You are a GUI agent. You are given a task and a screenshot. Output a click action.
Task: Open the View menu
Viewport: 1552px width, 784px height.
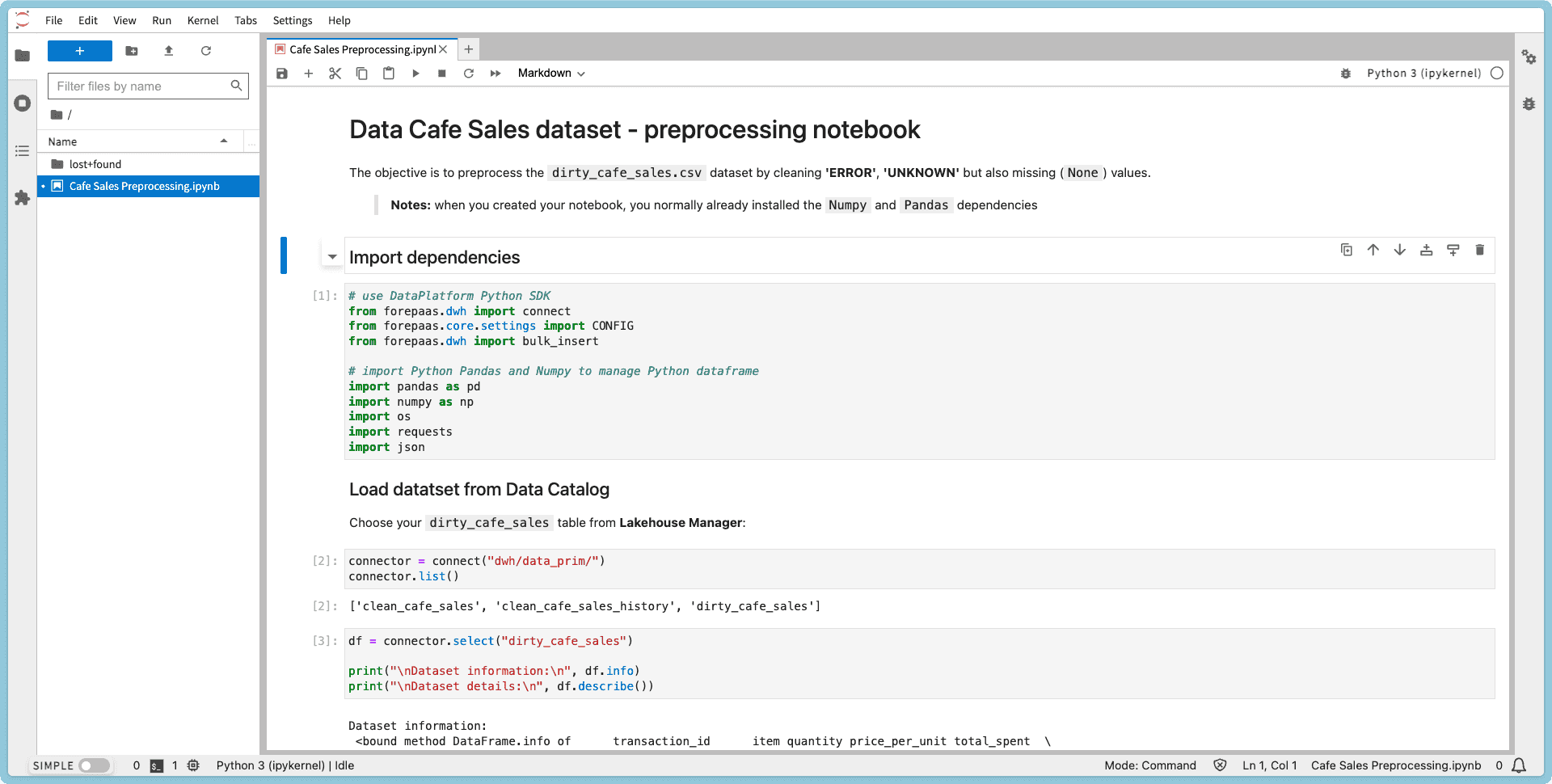(x=124, y=20)
